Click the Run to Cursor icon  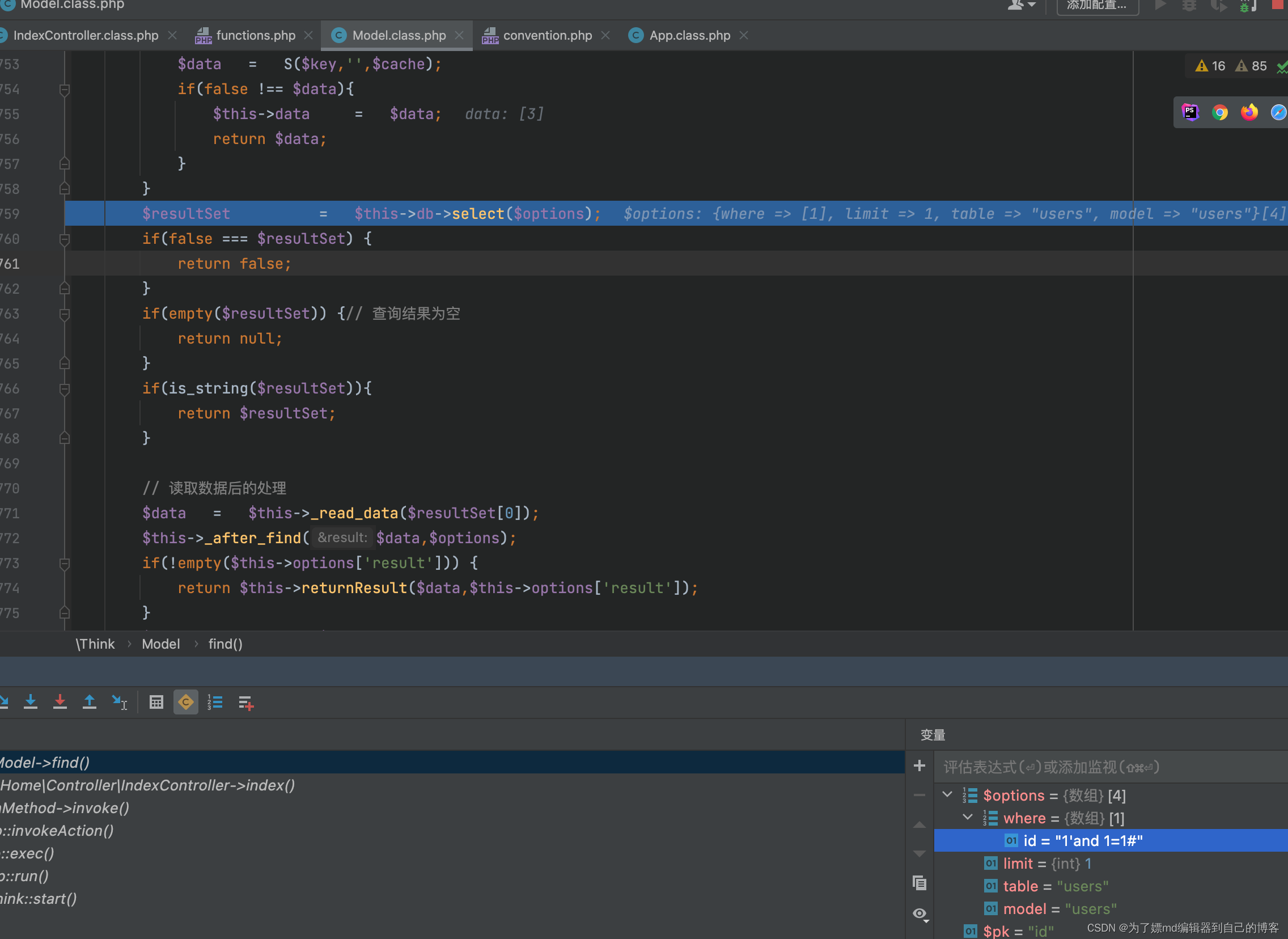119,703
